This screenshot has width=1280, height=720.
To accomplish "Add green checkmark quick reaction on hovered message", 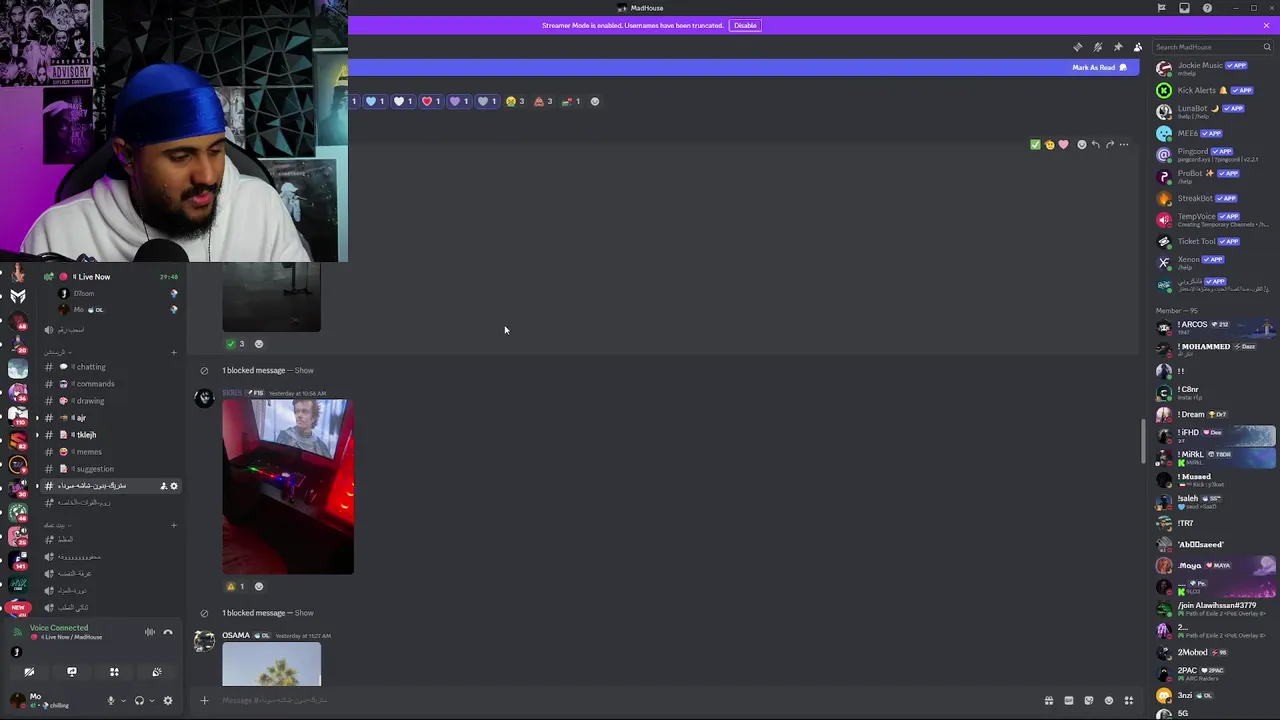I will [x=1035, y=145].
